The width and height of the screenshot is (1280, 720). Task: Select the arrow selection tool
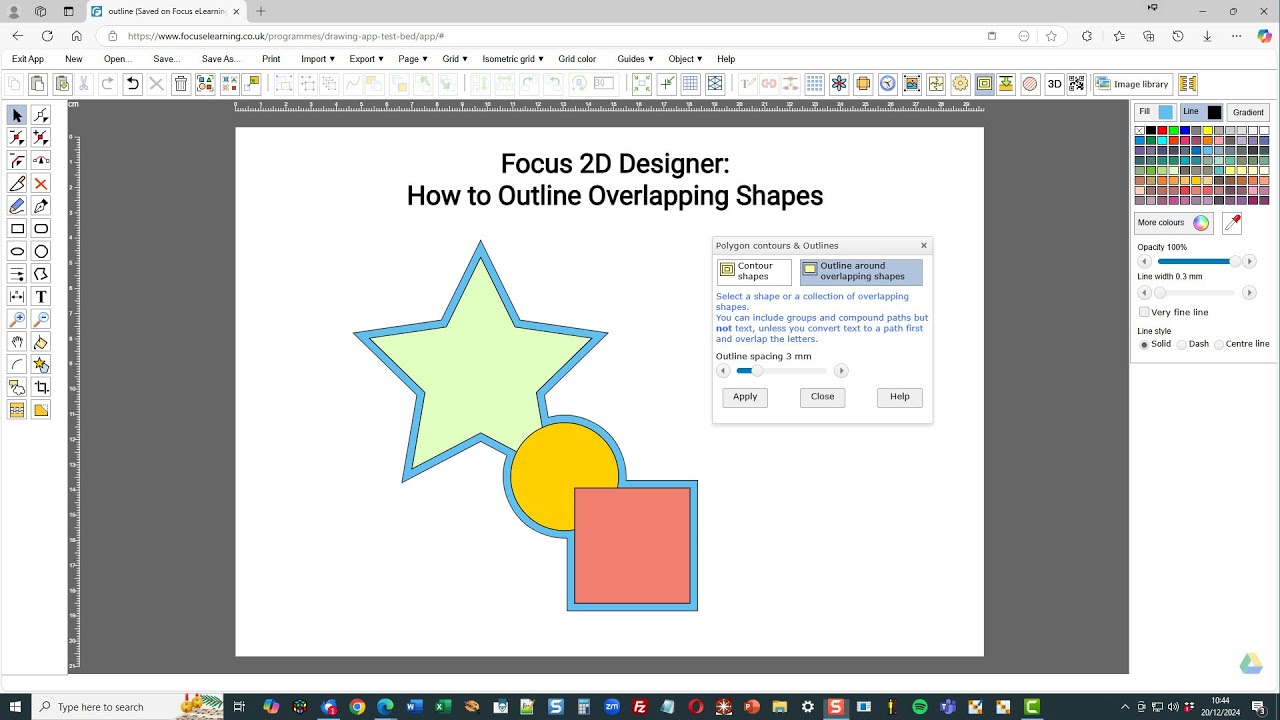pos(17,116)
